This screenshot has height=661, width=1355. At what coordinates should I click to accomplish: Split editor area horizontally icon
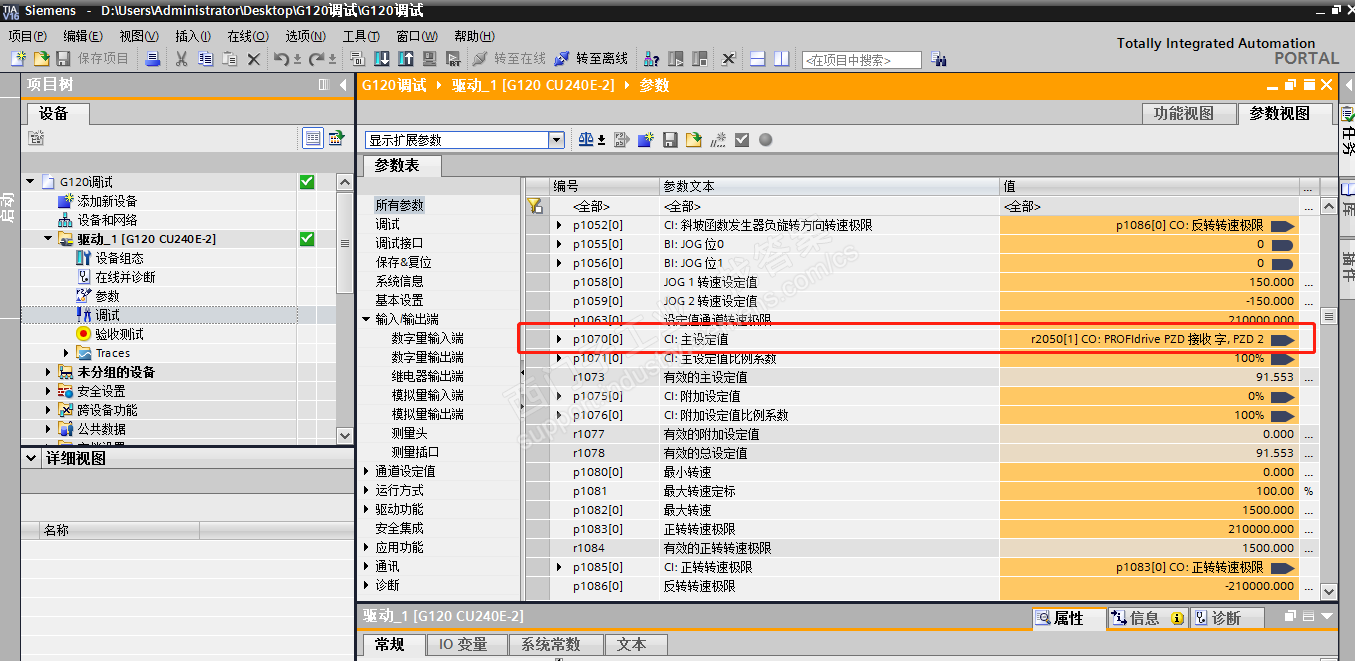coord(758,59)
